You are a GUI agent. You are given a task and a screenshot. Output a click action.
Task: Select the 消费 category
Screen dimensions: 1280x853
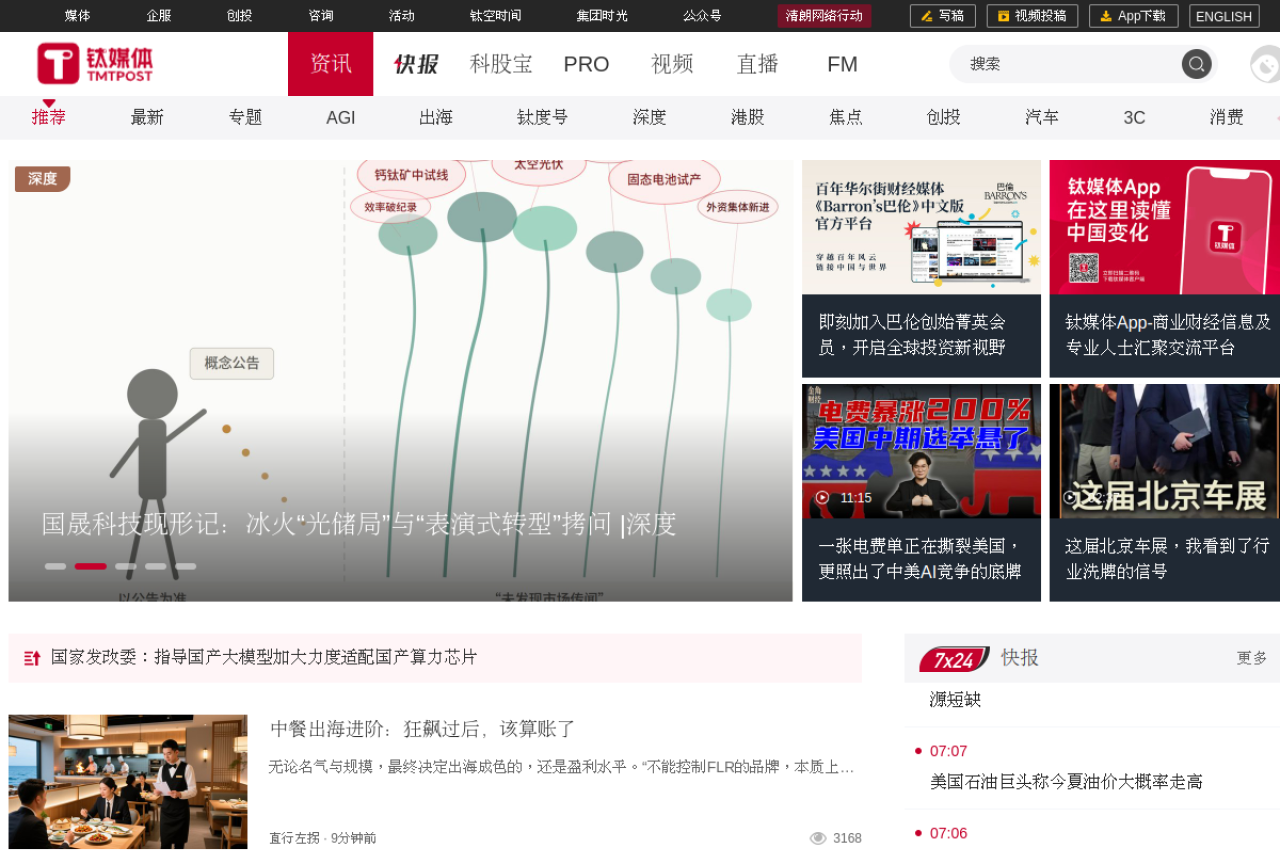point(1227,117)
